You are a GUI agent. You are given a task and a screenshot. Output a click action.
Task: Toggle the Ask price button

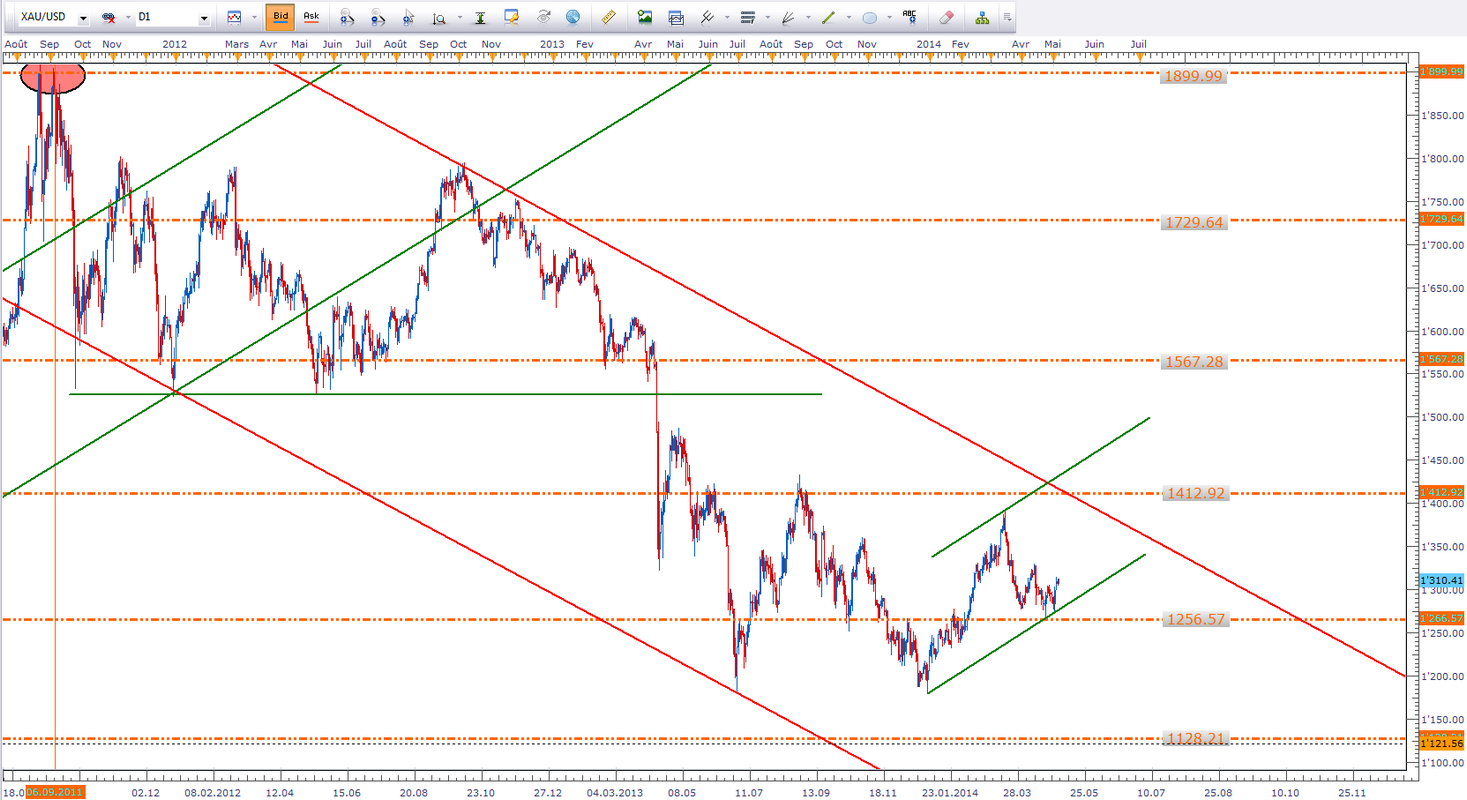[311, 17]
